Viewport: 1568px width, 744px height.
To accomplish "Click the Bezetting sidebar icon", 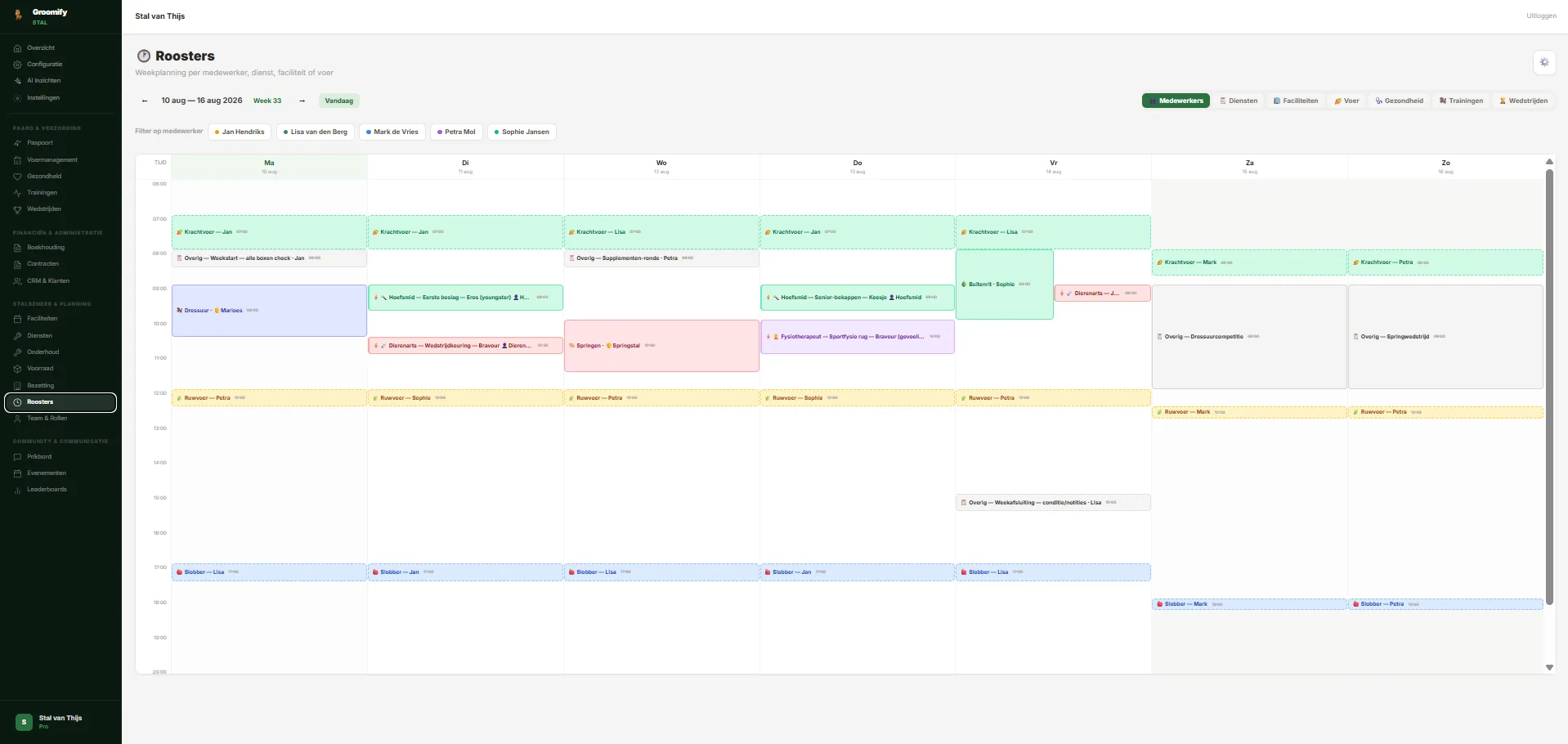I will pyautogui.click(x=17, y=386).
